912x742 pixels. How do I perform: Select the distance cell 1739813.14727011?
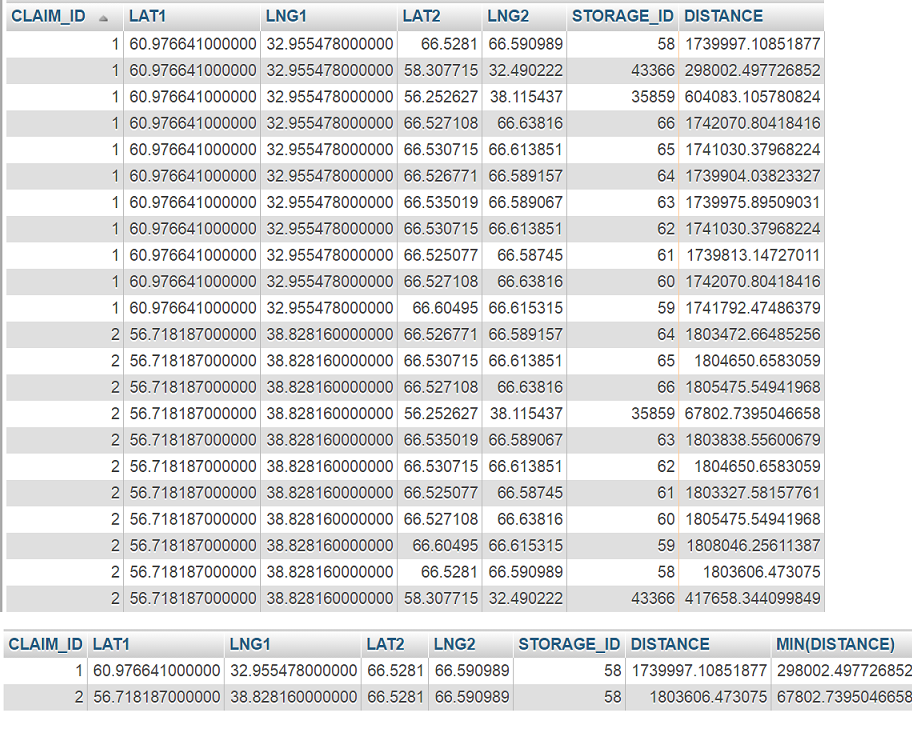[752, 255]
